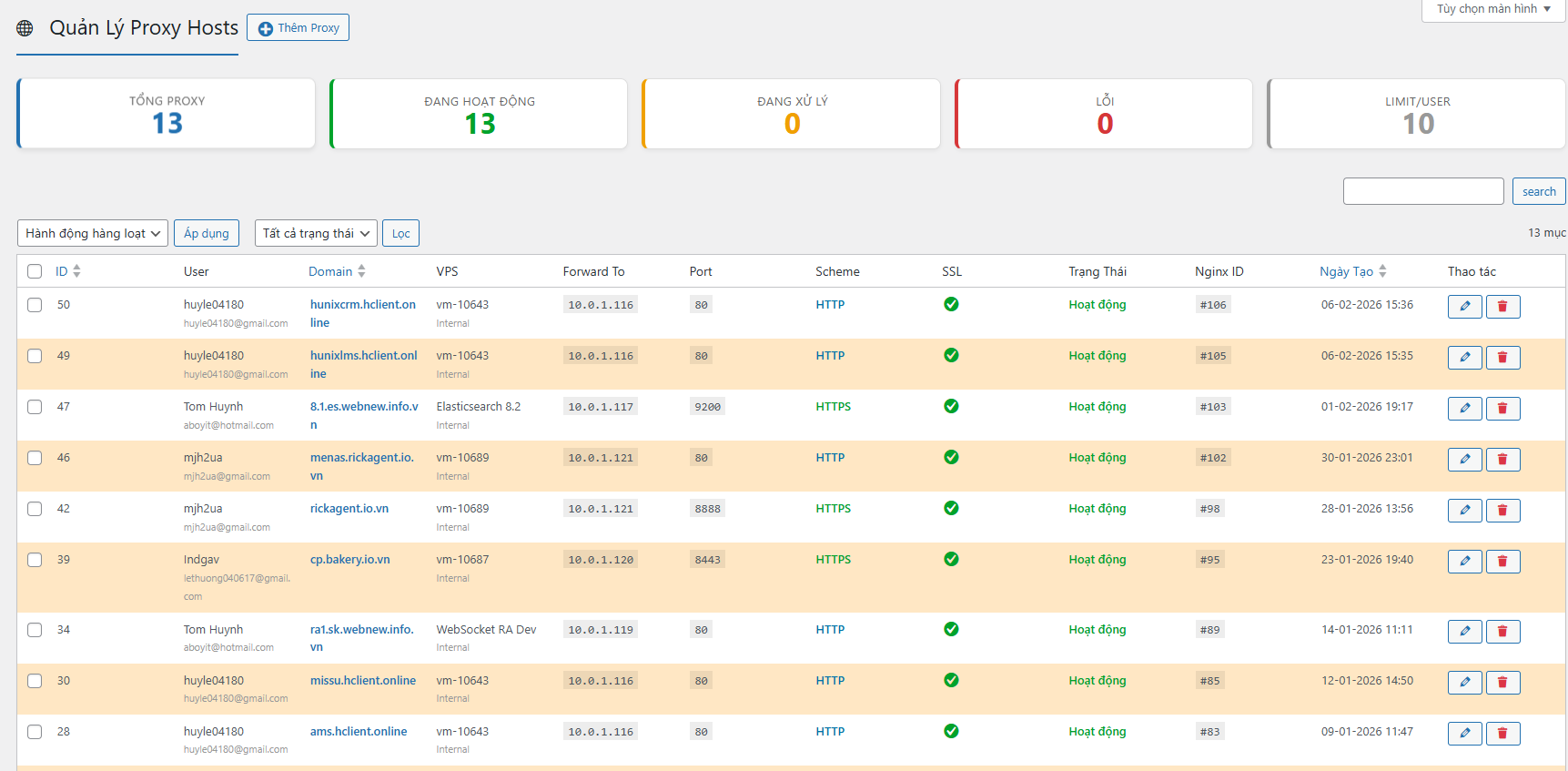
Task: Delete proxy missu.hclient.online trash icon
Action: (x=1502, y=683)
